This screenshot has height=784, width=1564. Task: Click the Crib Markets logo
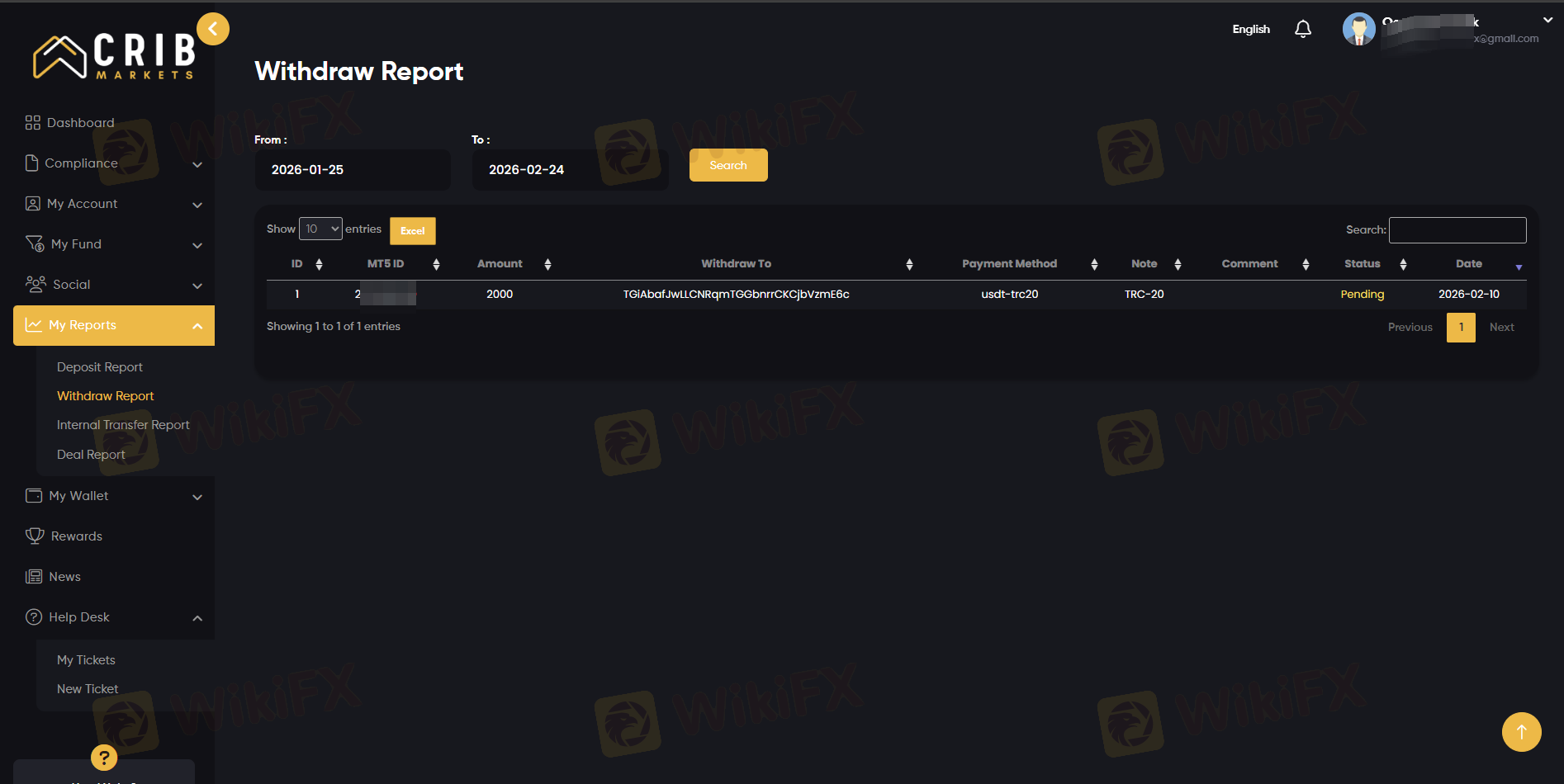[114, 56]
